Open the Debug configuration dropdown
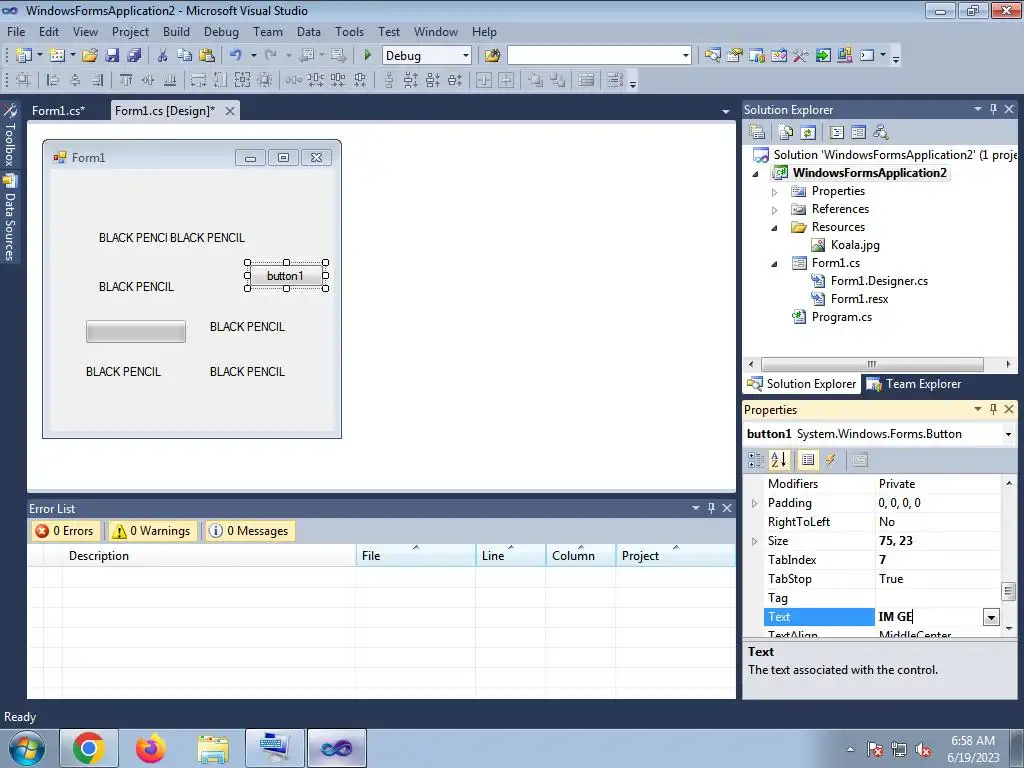The width and height of the screenshot is (1024, 768). click(466, 56)
